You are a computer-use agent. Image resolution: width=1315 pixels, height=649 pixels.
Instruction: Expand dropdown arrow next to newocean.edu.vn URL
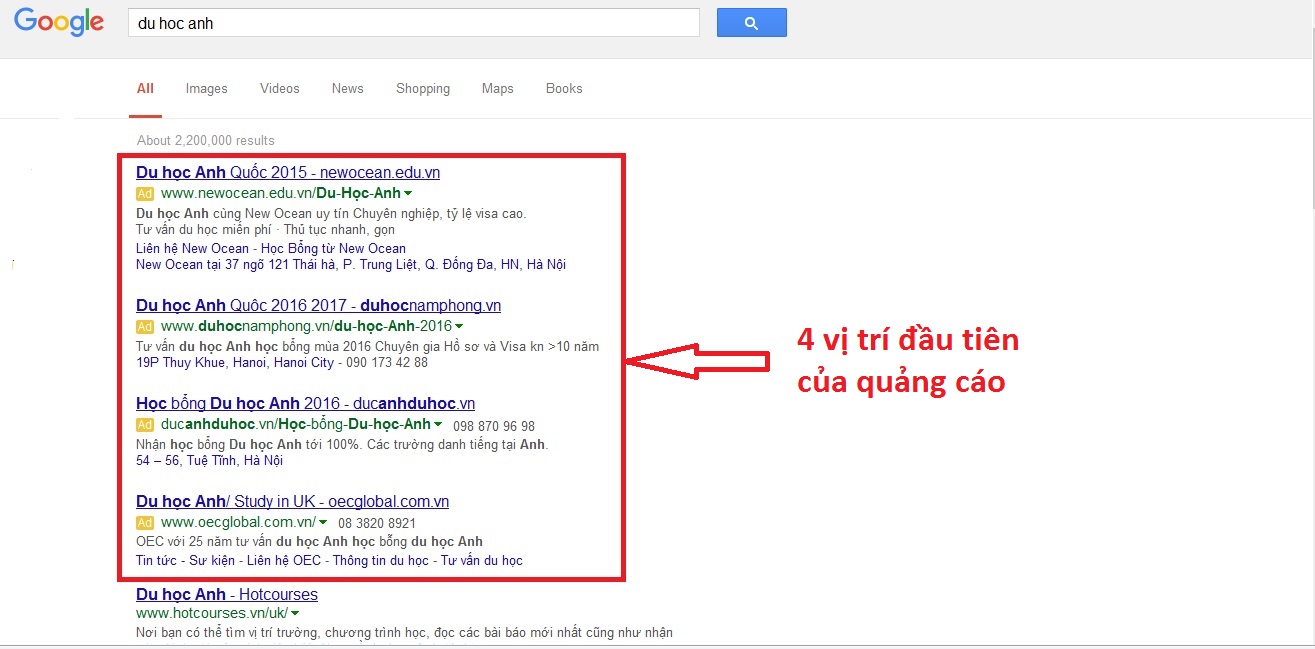click(409, 193)
